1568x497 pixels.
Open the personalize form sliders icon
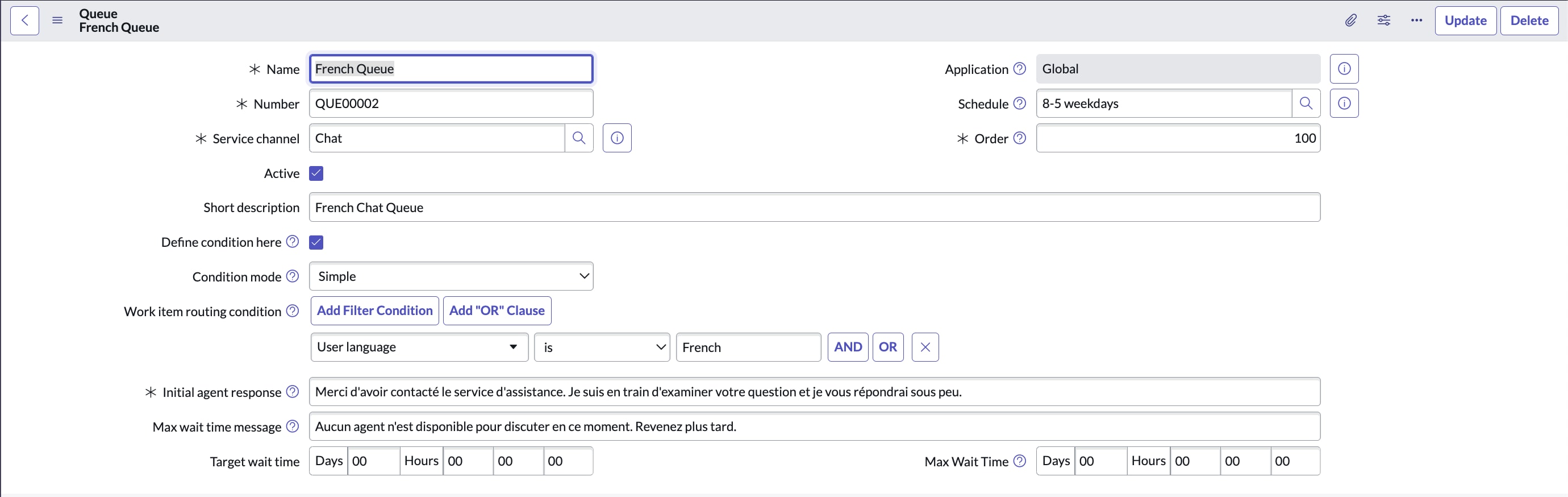pos(1383,20)
